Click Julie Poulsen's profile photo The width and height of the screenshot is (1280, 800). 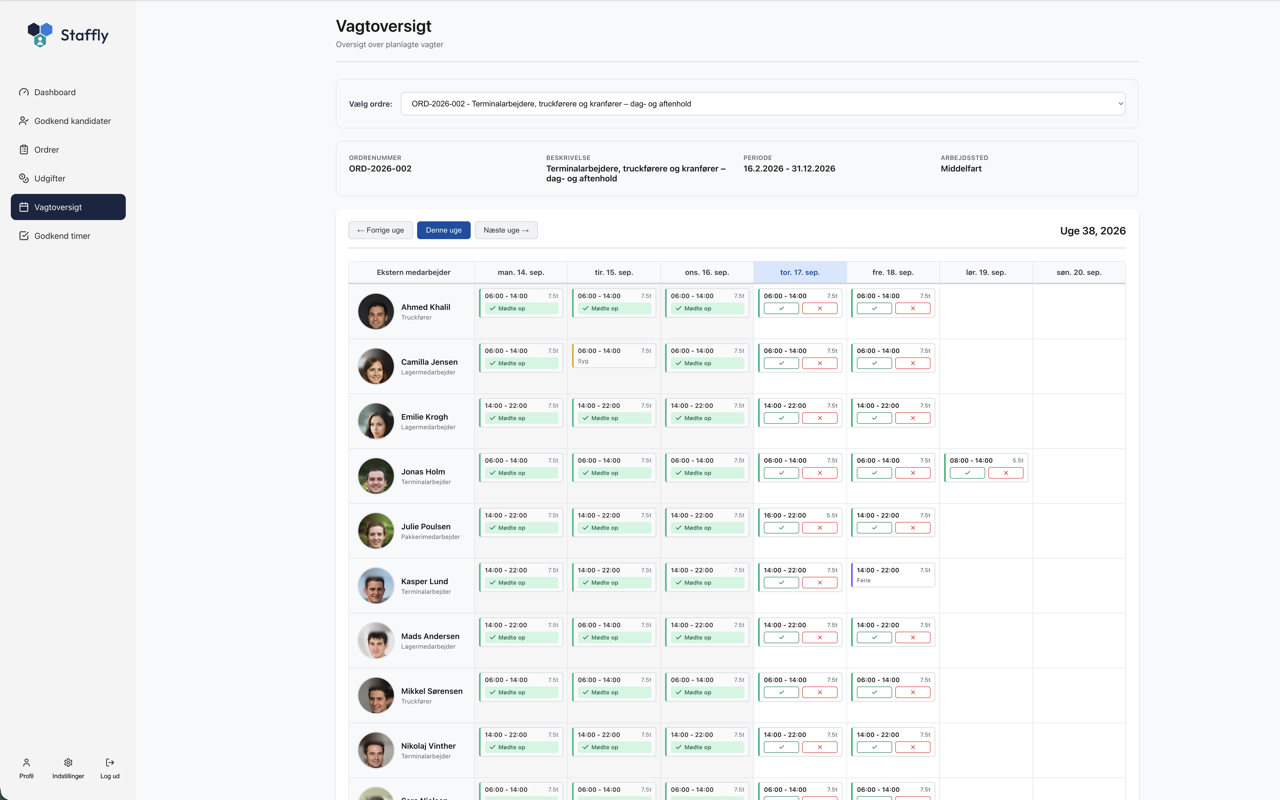[x=376, y=531]
